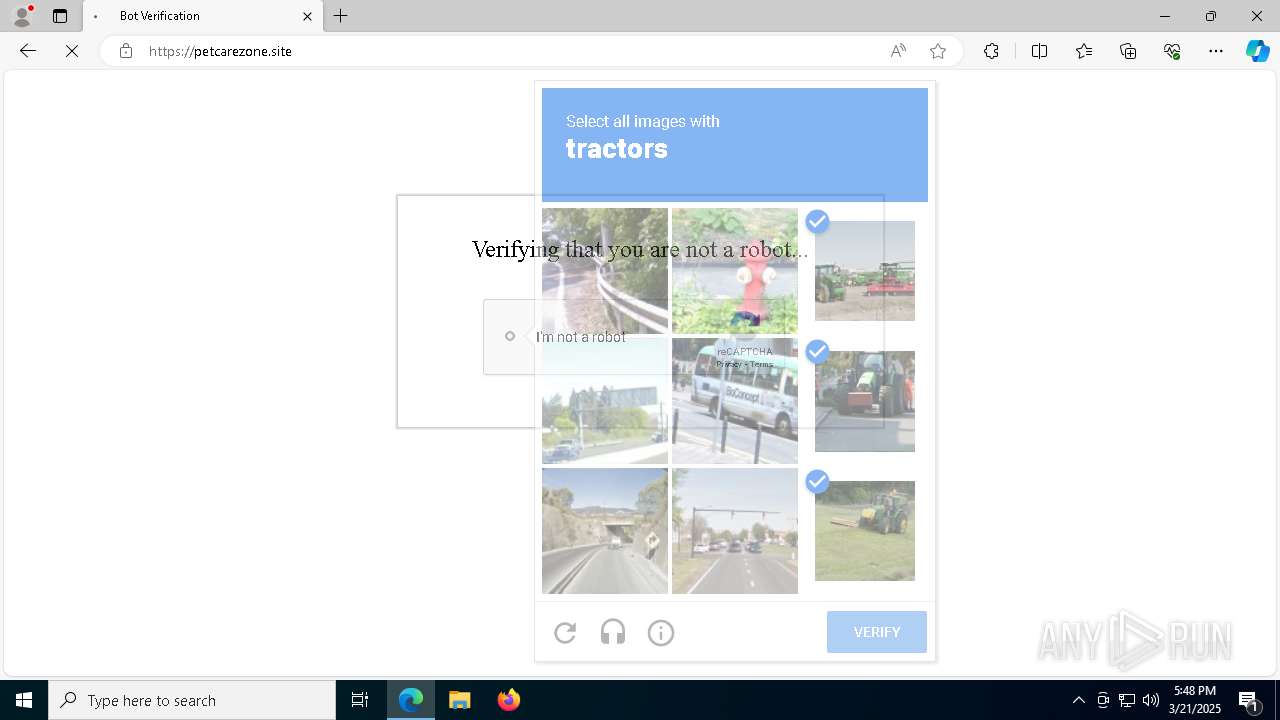Viewport: 1280px width, 720px height.
Task: Show hidden system tray icons
Action: 1078,700
